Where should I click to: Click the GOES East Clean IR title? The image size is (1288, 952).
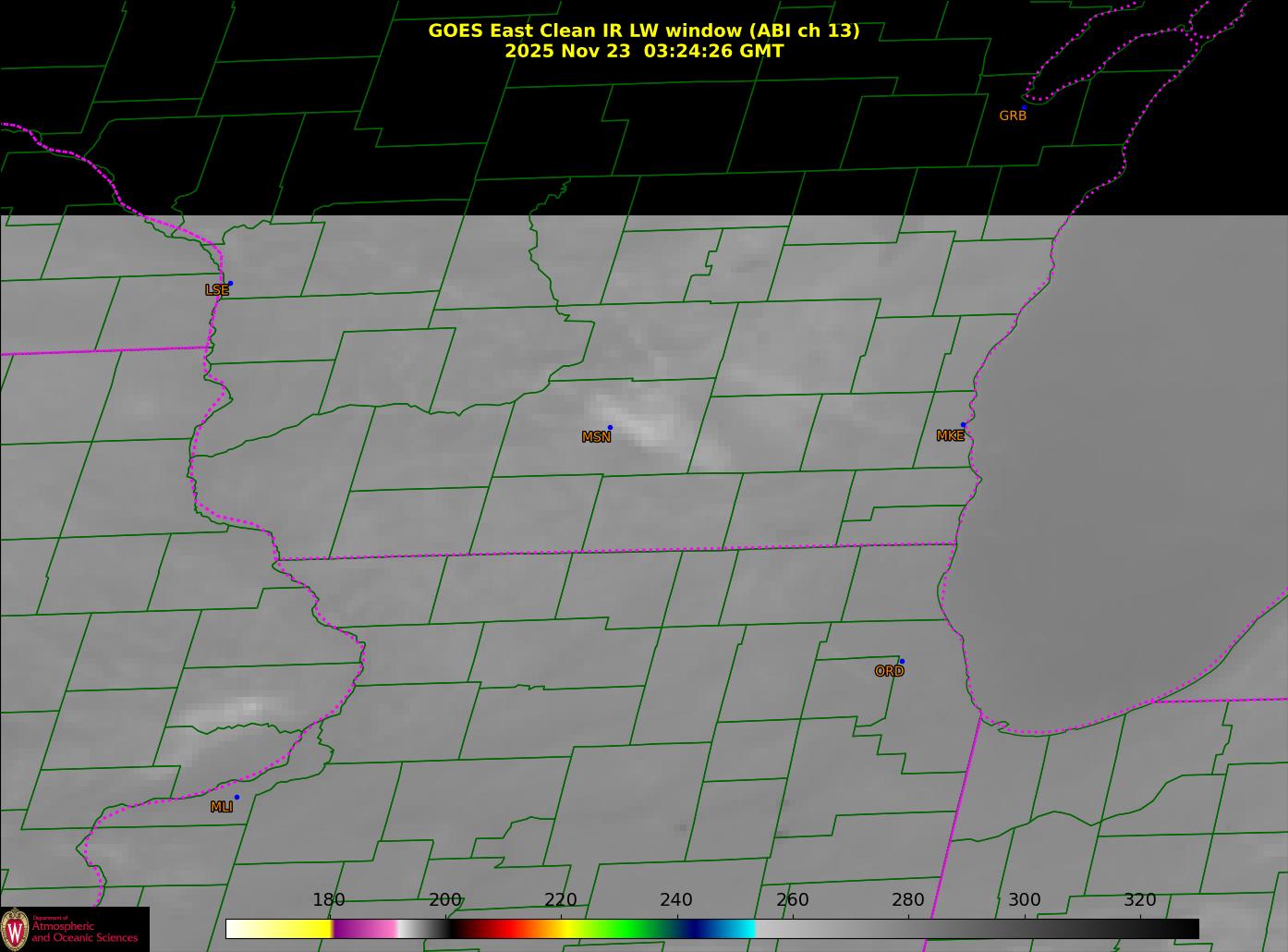[643, 31]
